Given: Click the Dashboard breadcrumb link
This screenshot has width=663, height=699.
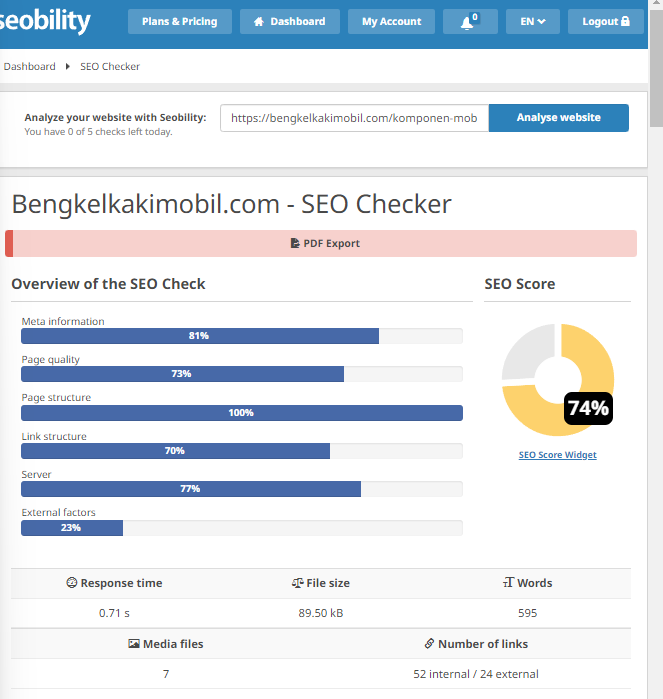Looking at the screenshot, I should [29, 66].
